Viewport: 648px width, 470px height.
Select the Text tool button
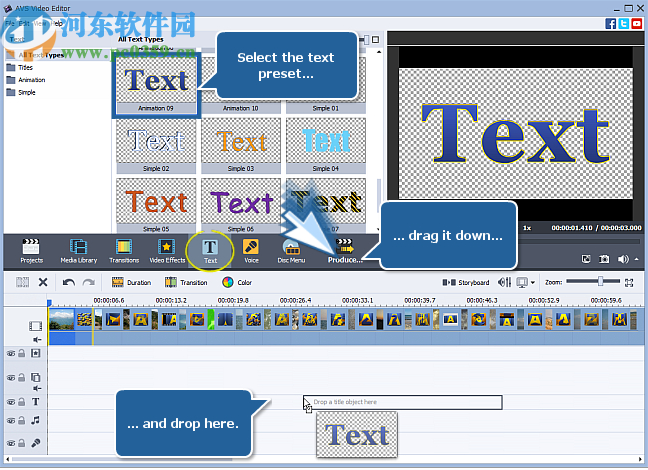pos(210,251)
